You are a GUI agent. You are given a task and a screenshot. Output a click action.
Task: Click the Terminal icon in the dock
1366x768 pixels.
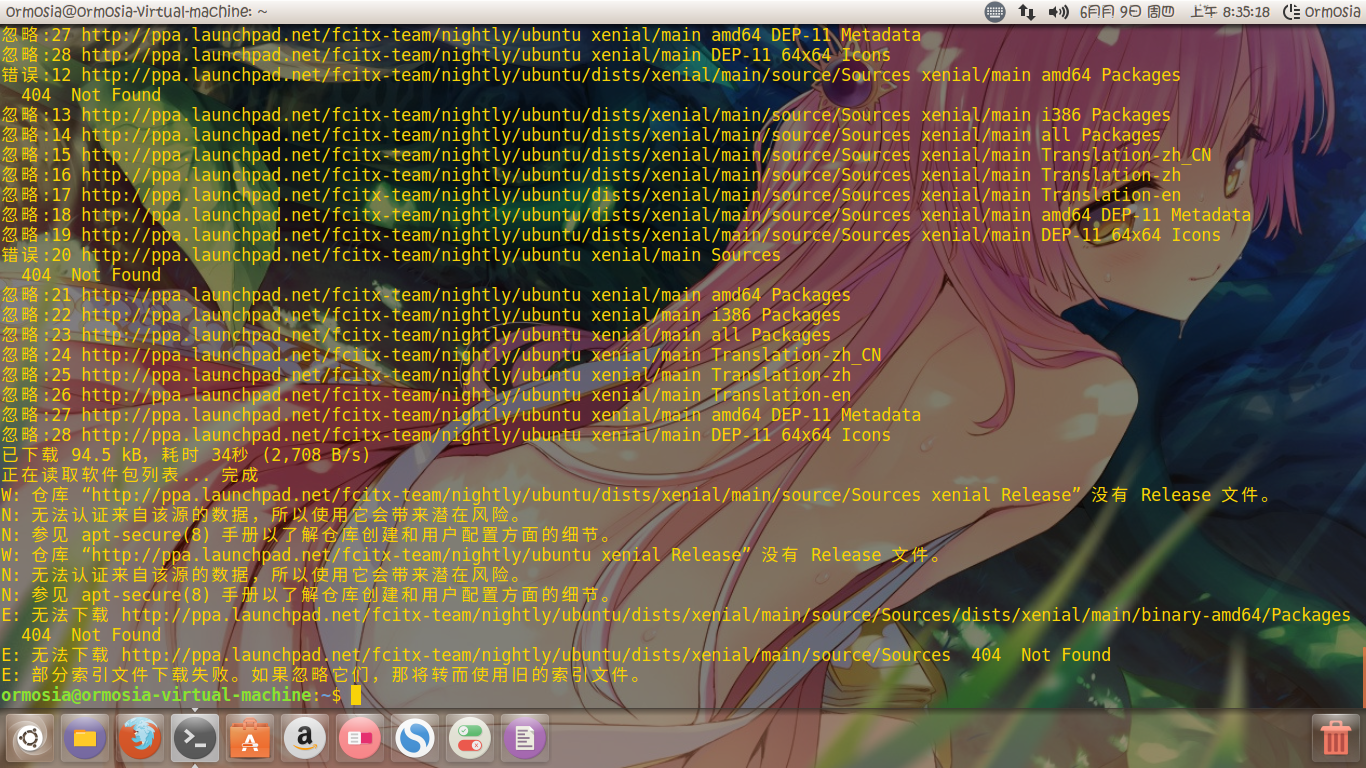pos(195,739)
